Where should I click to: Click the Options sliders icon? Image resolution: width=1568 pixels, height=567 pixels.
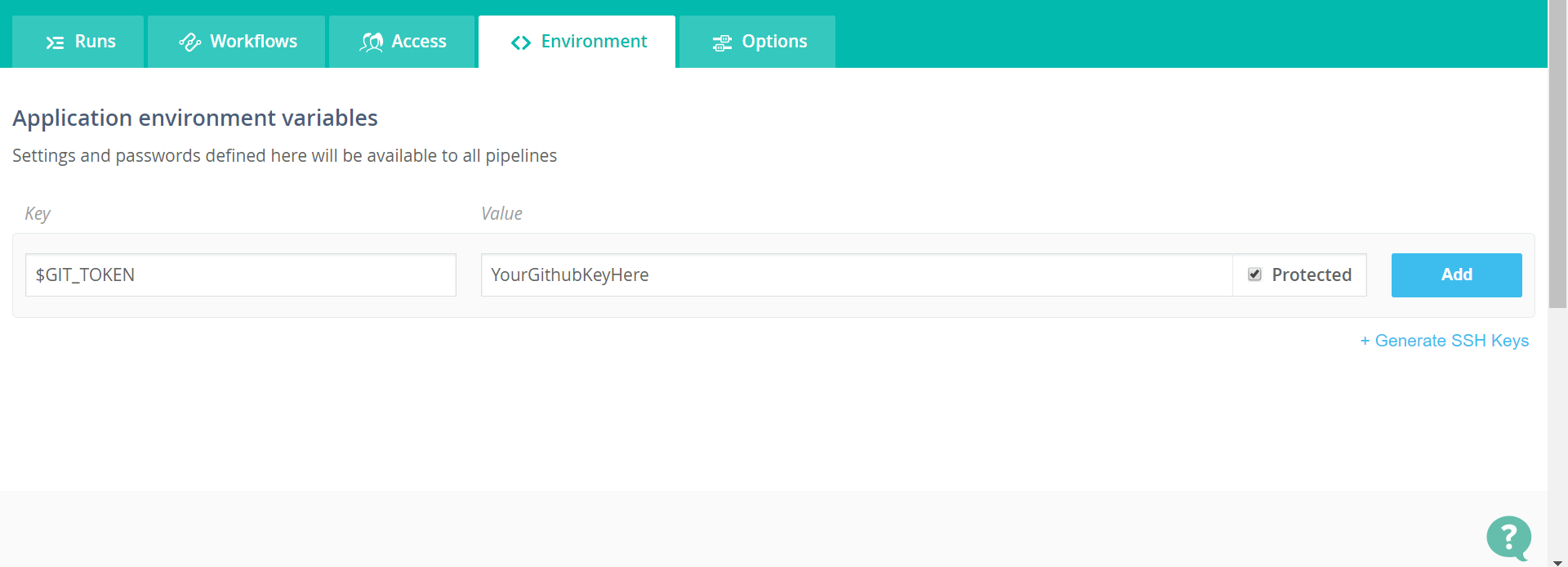pyautogui.click(x=722, y=42)
